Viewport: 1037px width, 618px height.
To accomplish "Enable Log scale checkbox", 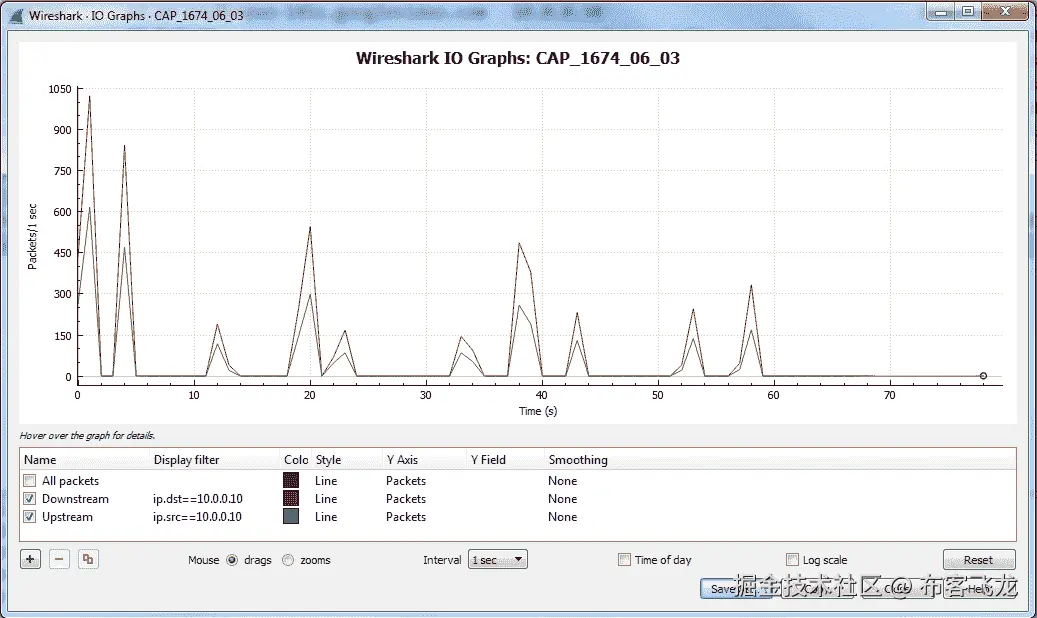I will click(792, 560).
